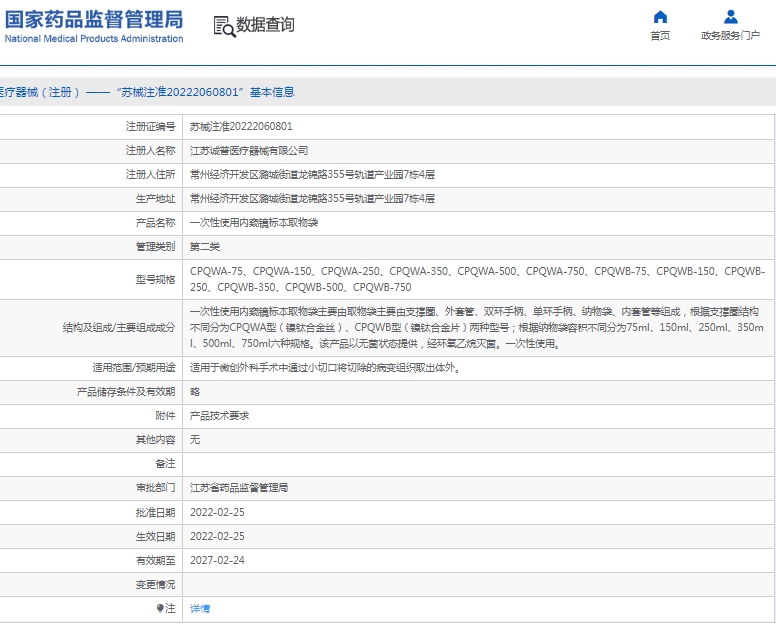776x630 pixels.
Task: Click the 适用范围 intended use text
Action: pyautogui.click(x=325, y=367)
